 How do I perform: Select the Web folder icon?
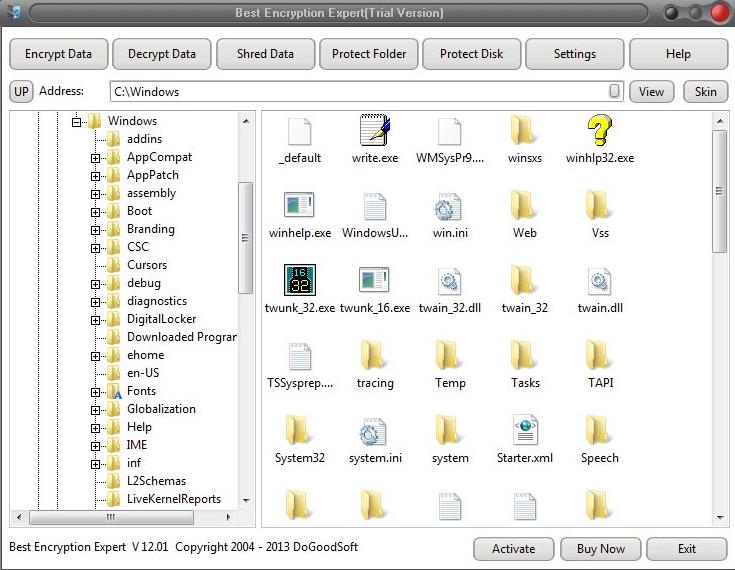524,205
